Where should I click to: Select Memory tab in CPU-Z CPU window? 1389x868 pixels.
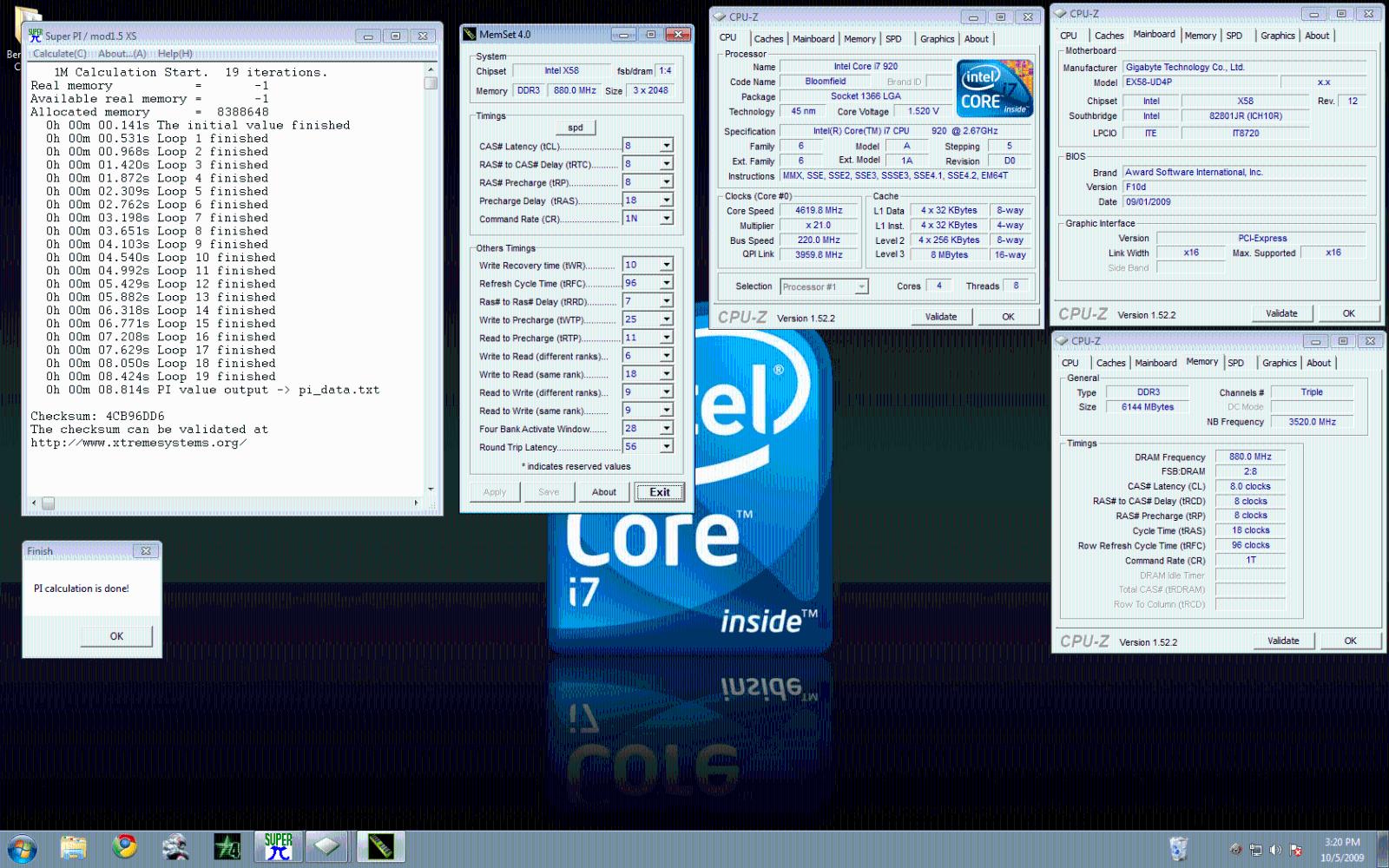(859, 39)
